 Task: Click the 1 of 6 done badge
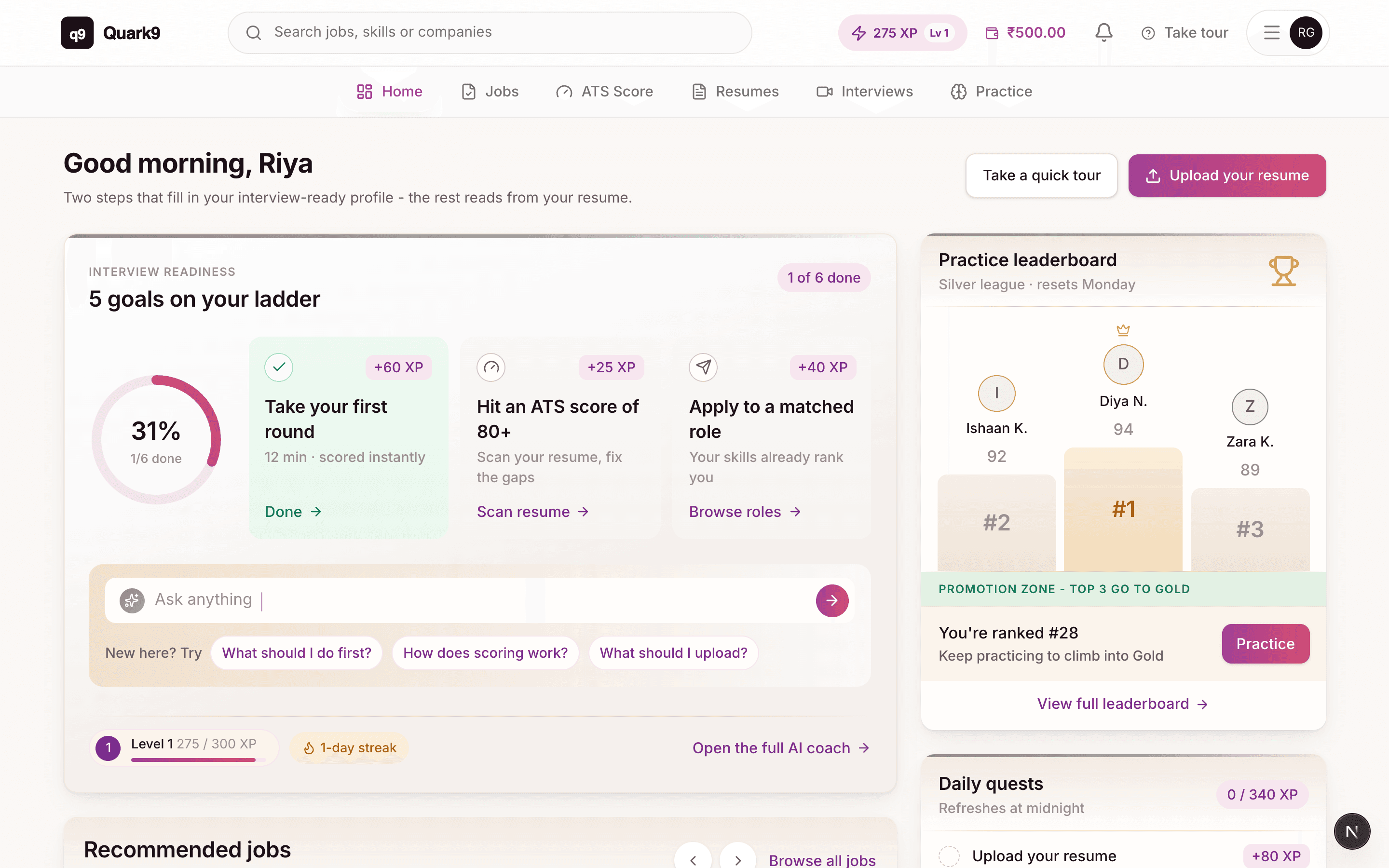(824, 278)
